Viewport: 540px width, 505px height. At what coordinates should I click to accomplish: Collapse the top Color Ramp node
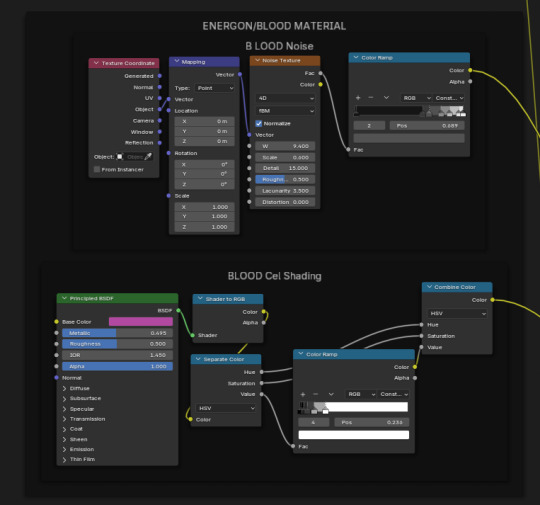click(x=356, y=58)
